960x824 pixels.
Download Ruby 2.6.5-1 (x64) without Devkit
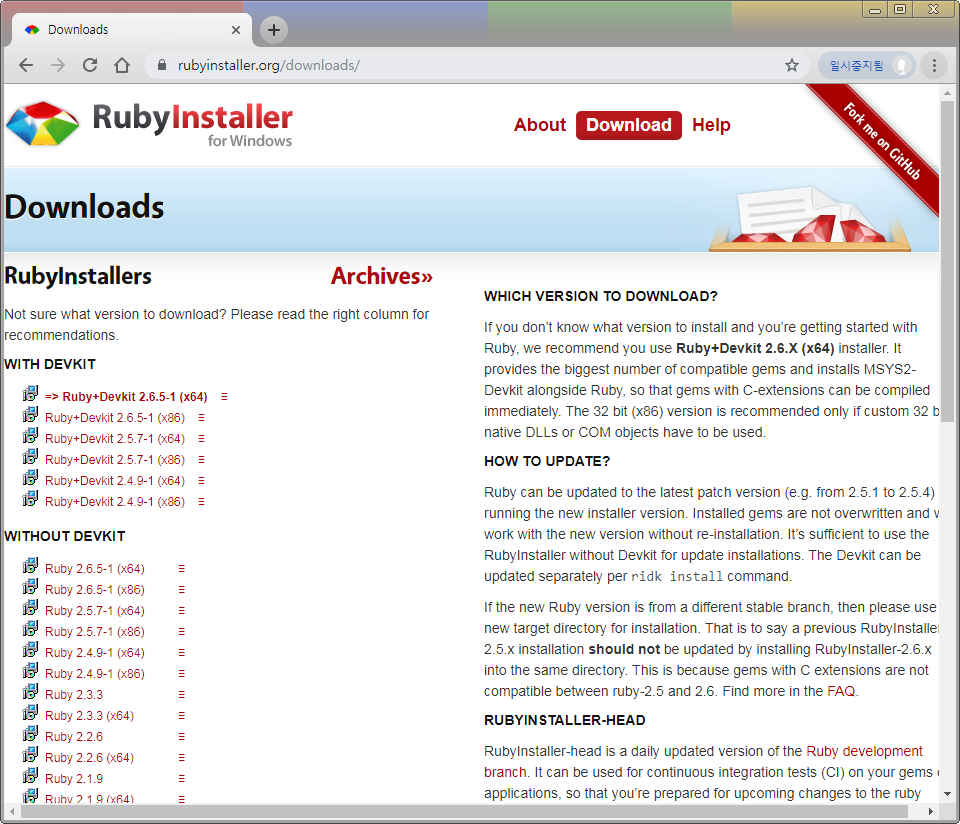point(95,569)
